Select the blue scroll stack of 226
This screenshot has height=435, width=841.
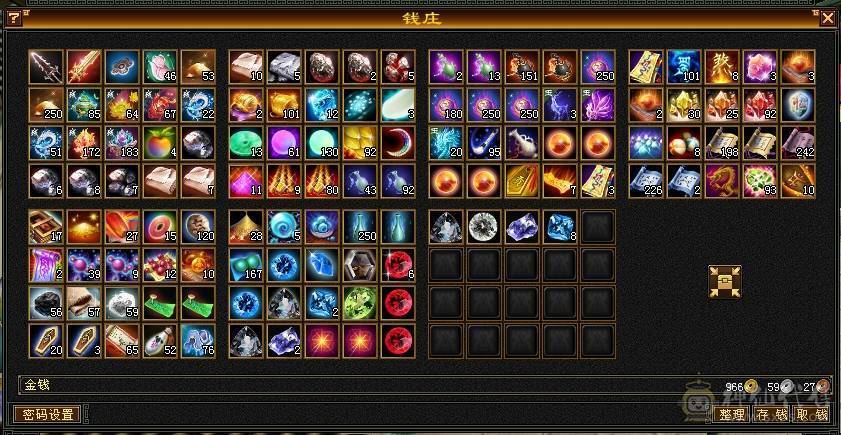pos(646,181)
